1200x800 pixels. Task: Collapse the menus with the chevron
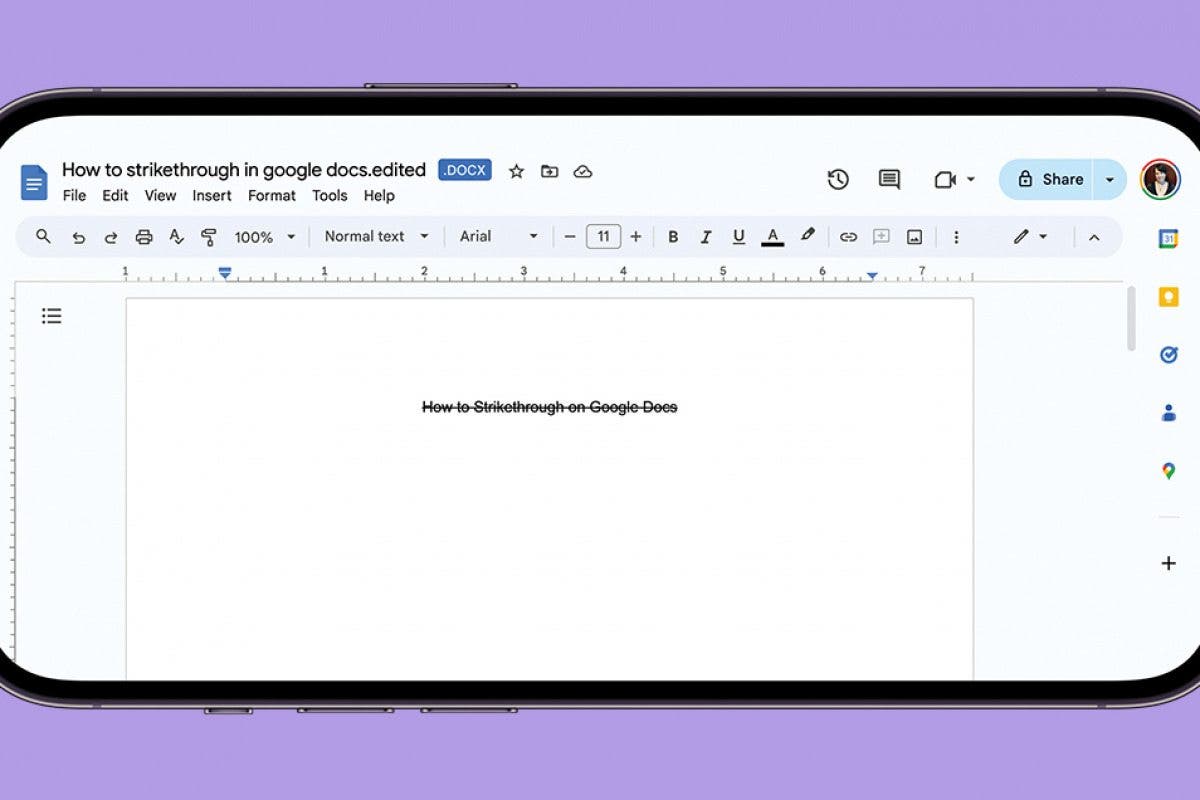click(1094, 237)
